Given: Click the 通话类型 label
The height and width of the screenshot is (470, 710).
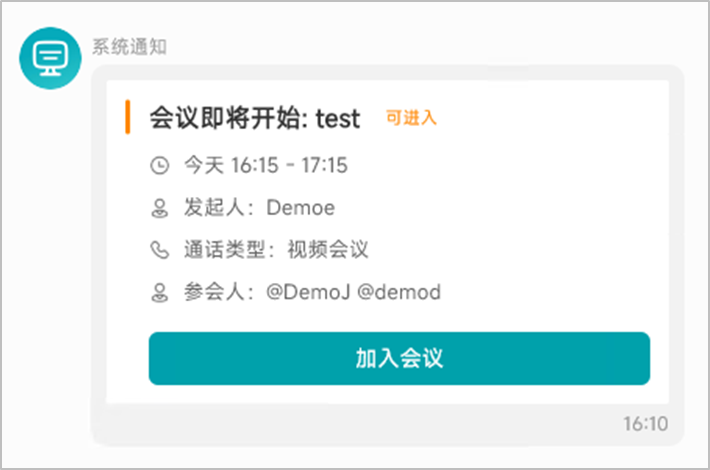Looking at the screenshot, I should click(x=224, y=249).
